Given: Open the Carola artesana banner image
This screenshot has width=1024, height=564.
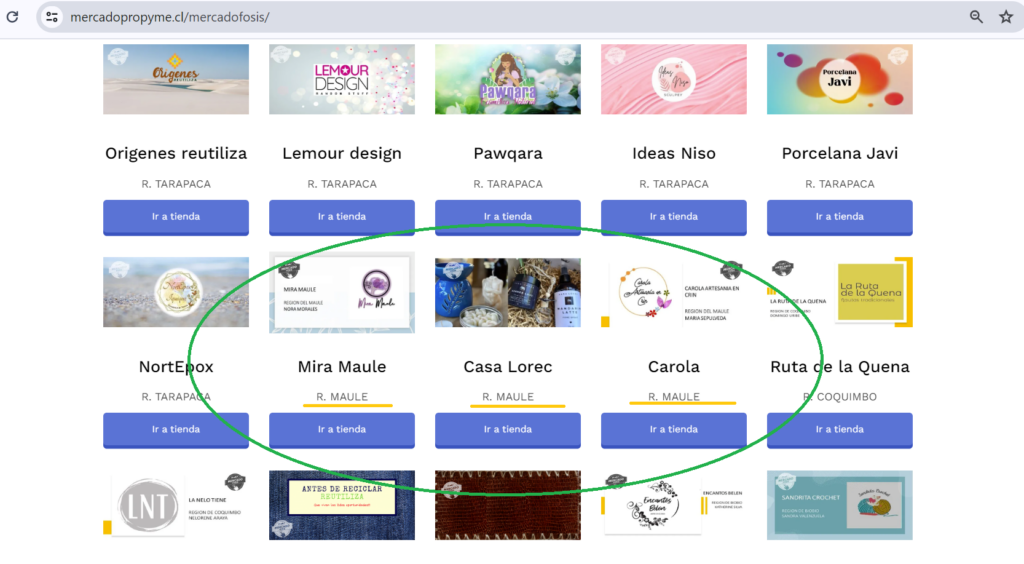Looking at the screenshot, I should click(673, 292).
